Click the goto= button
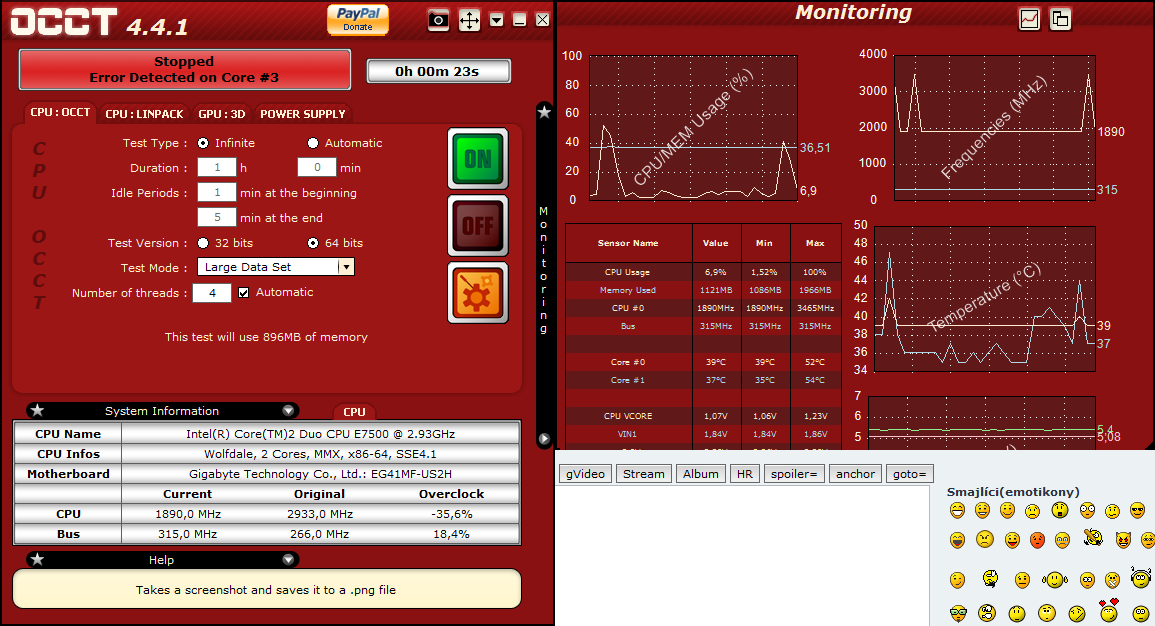The image size is (1155, 626). point(910,474)
